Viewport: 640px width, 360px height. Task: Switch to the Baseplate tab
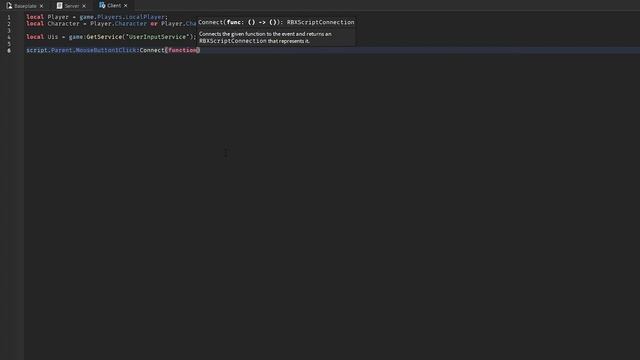click(25, 6)
